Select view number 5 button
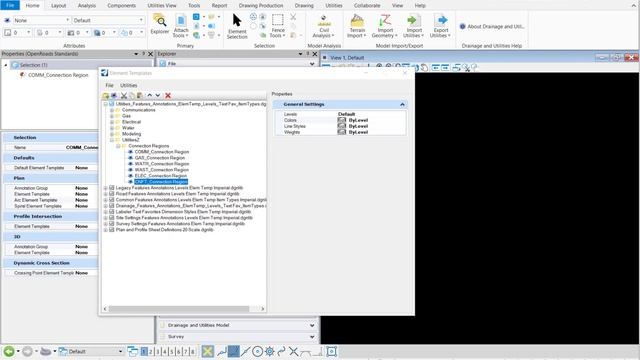 coord(172,351)
